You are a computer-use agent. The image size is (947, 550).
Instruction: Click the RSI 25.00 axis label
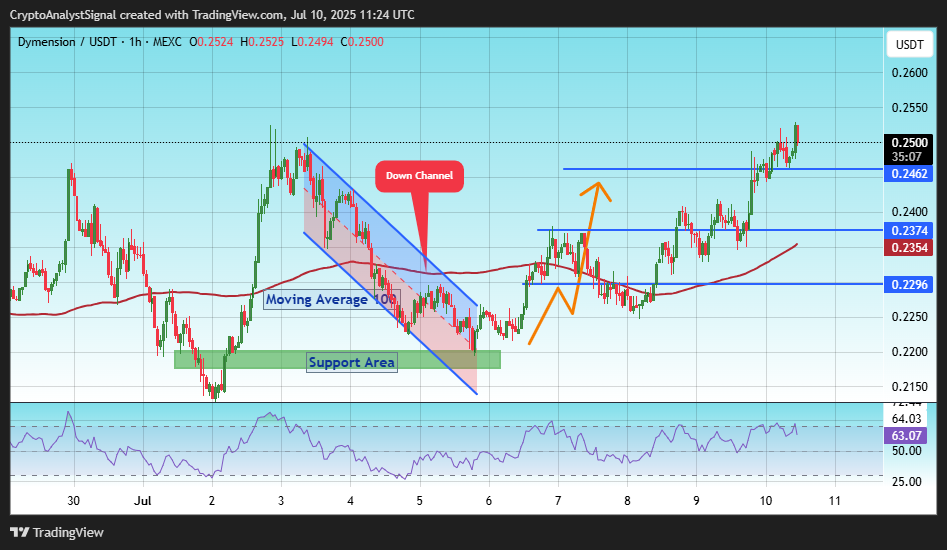907,482
